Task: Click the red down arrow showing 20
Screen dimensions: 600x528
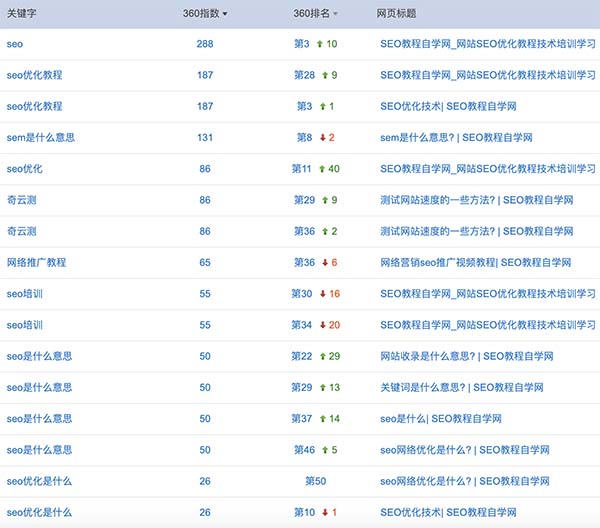Action: (322, 325)
